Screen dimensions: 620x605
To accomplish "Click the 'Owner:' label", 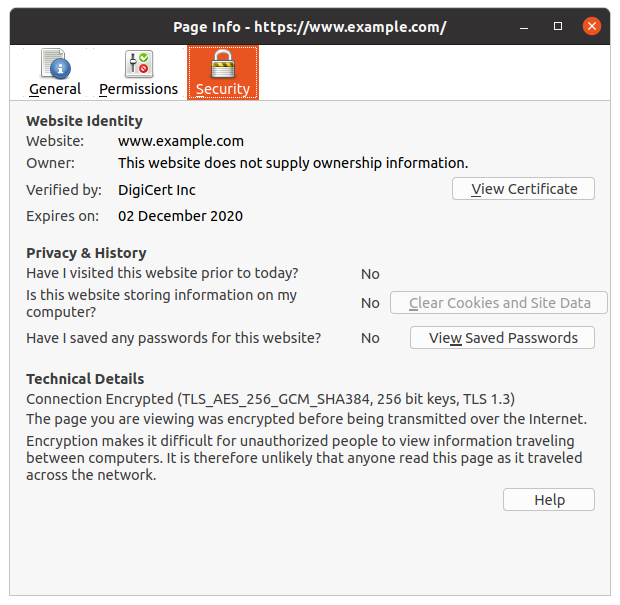I will [x=50, y=163].
